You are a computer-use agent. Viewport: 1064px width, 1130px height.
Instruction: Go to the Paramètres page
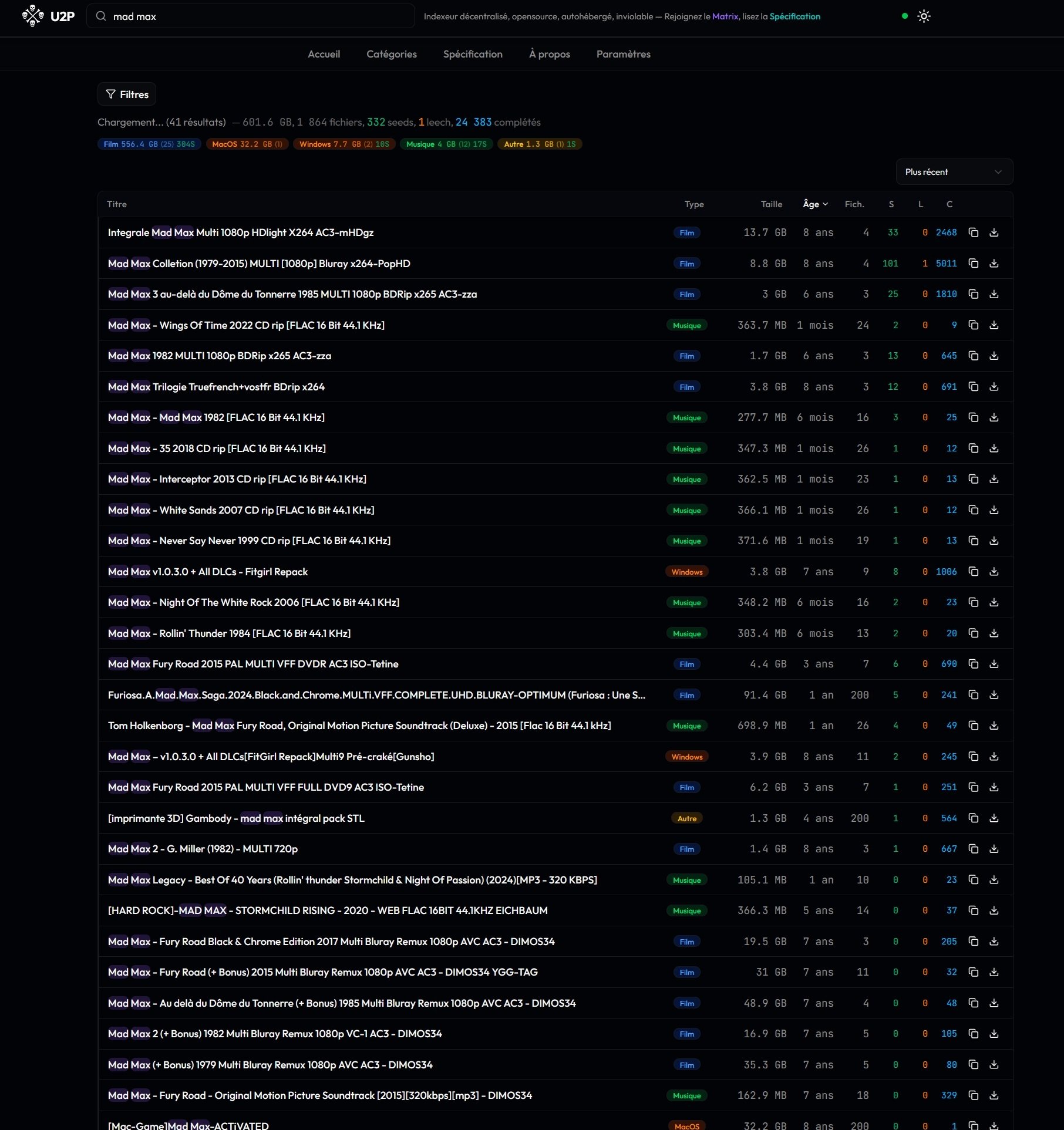[623, 54]
